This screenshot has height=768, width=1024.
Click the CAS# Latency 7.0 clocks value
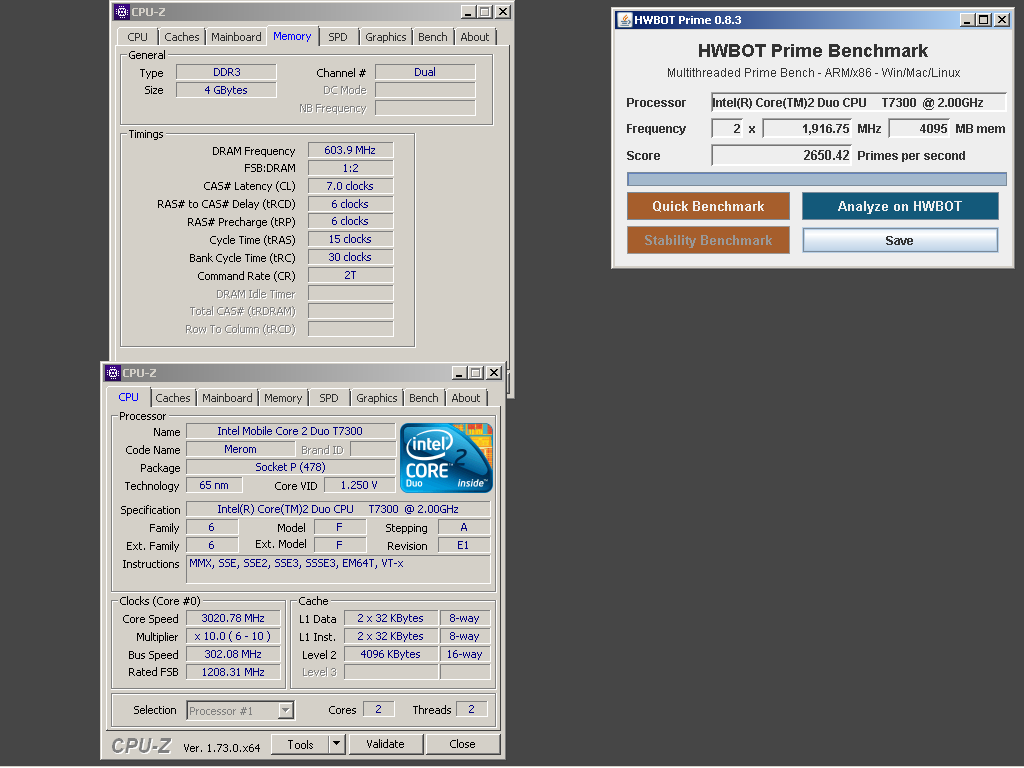[351, 186]
